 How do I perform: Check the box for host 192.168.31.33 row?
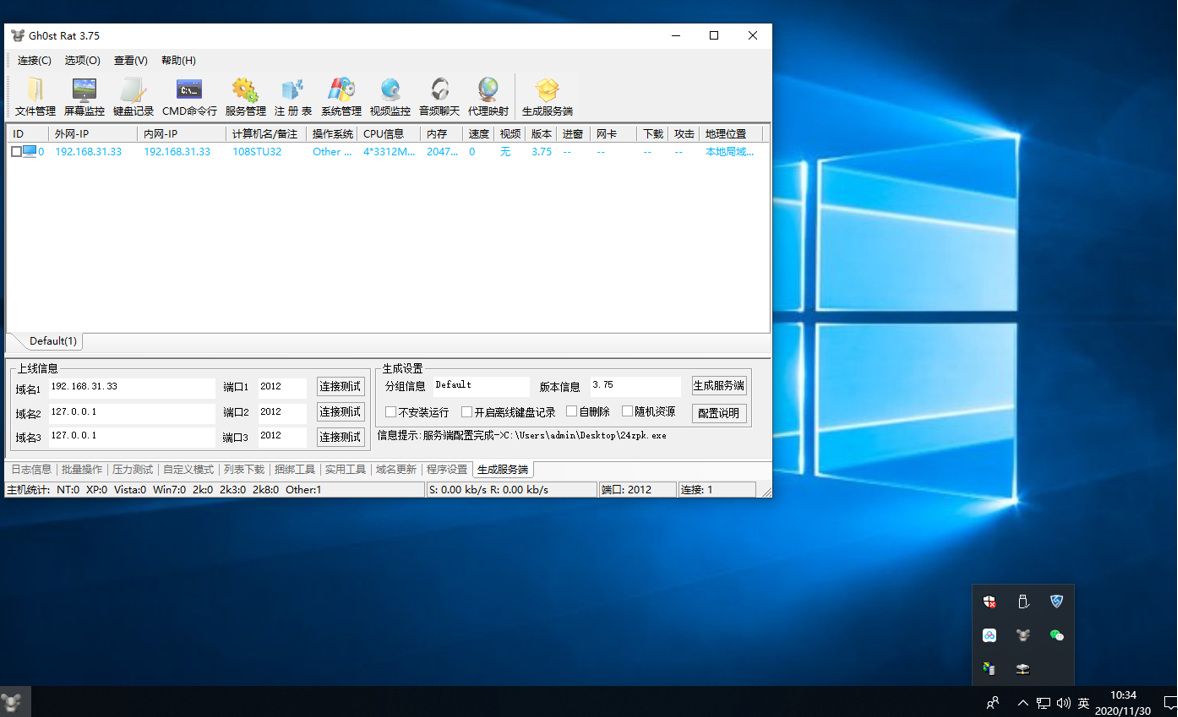pos(16,152)
